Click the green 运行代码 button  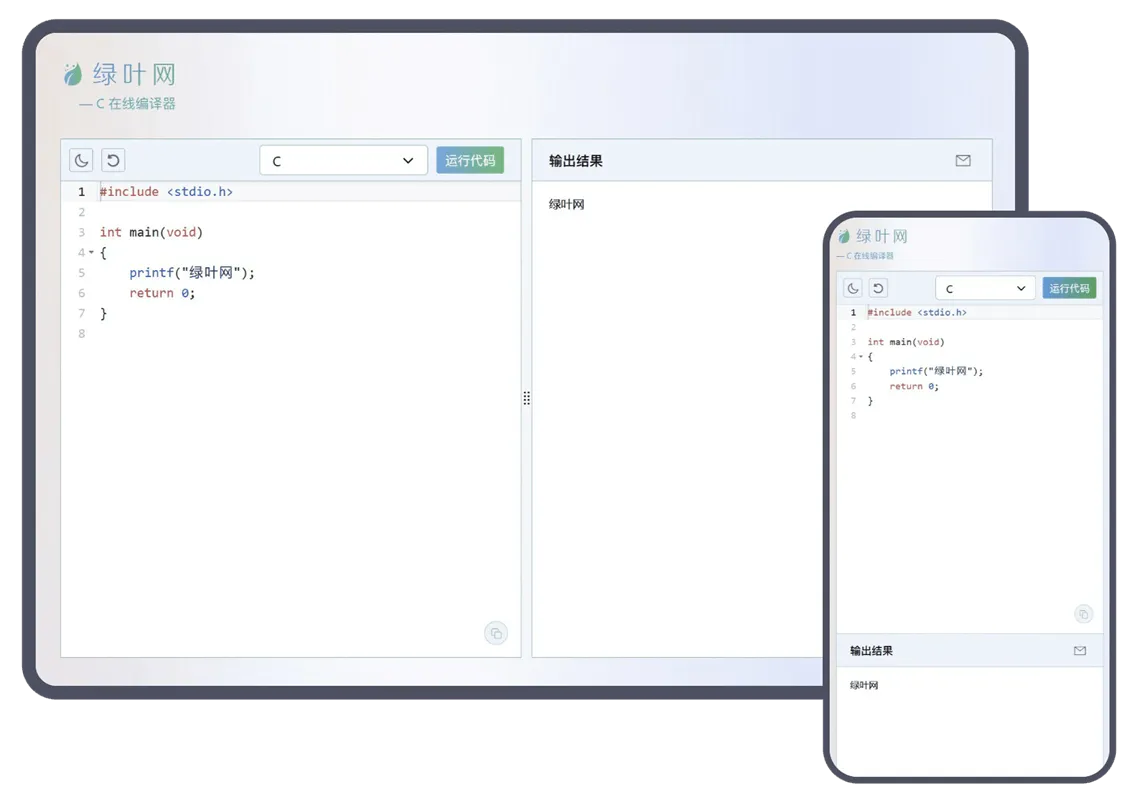[470, 160]
